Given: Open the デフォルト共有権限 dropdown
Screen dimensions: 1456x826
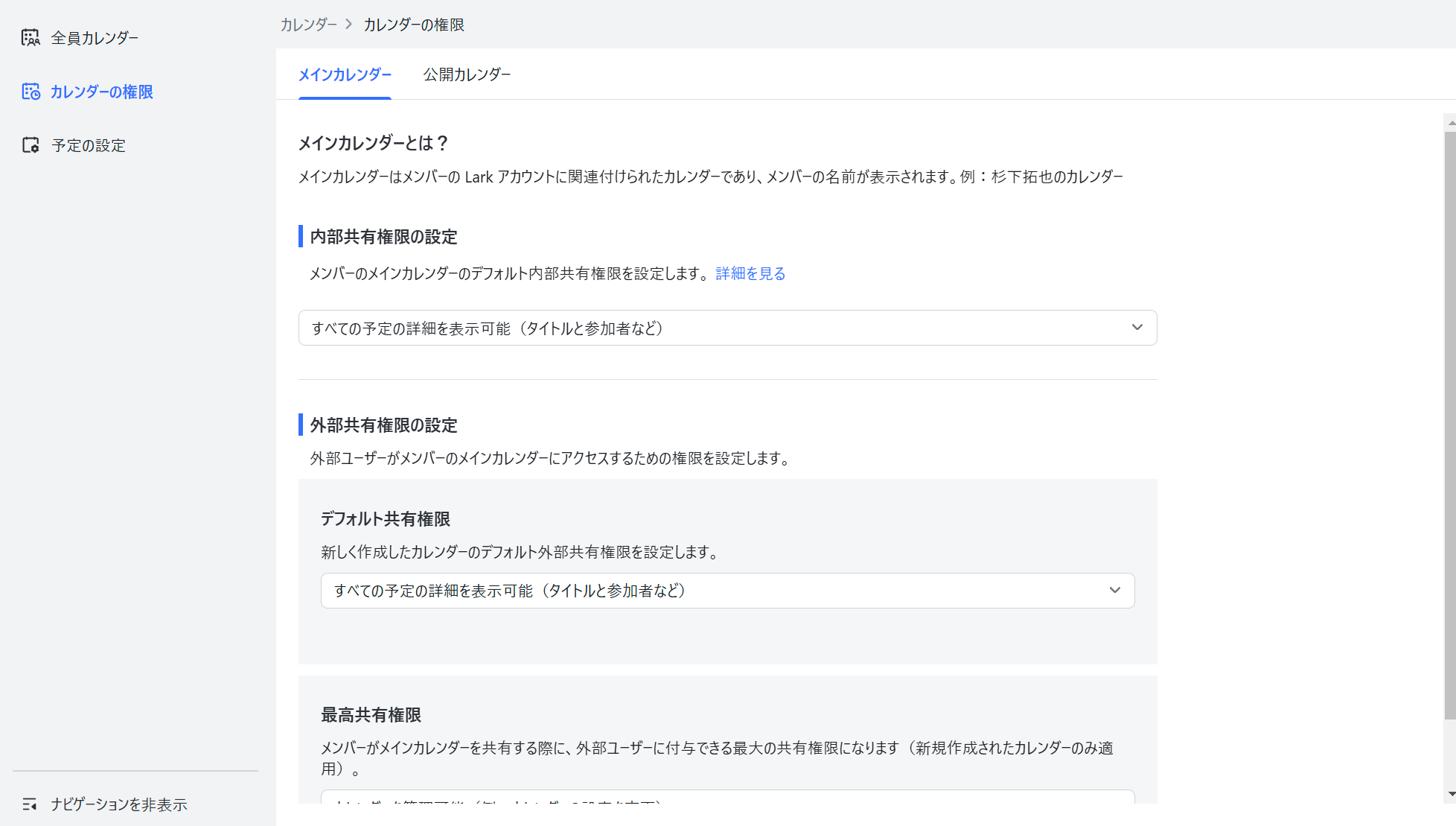Looking at the screenshot, I should tap(727, 591).
